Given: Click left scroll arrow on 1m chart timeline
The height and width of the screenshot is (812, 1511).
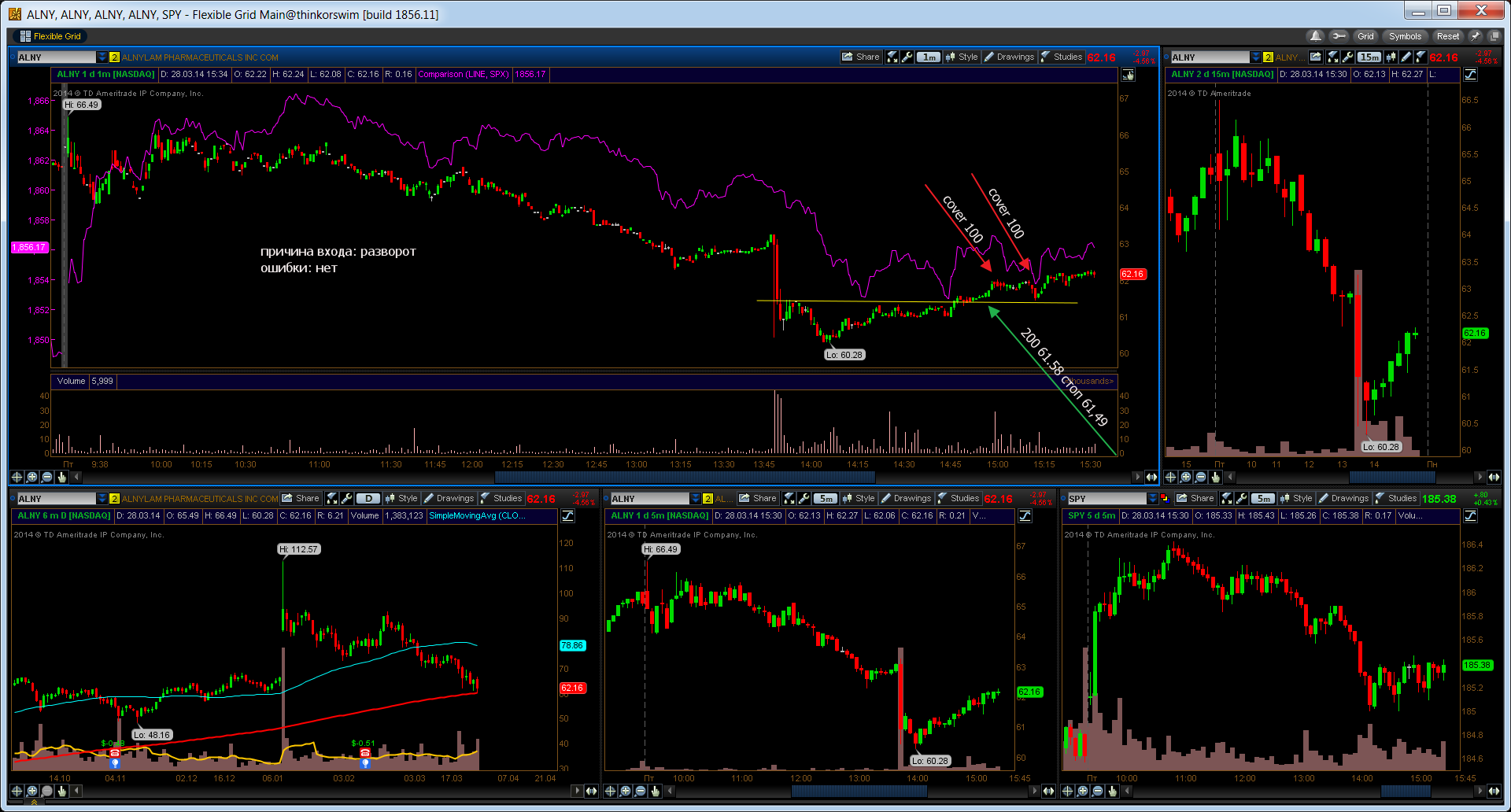Looking at the screenshot, I should (x=76, y=477).
